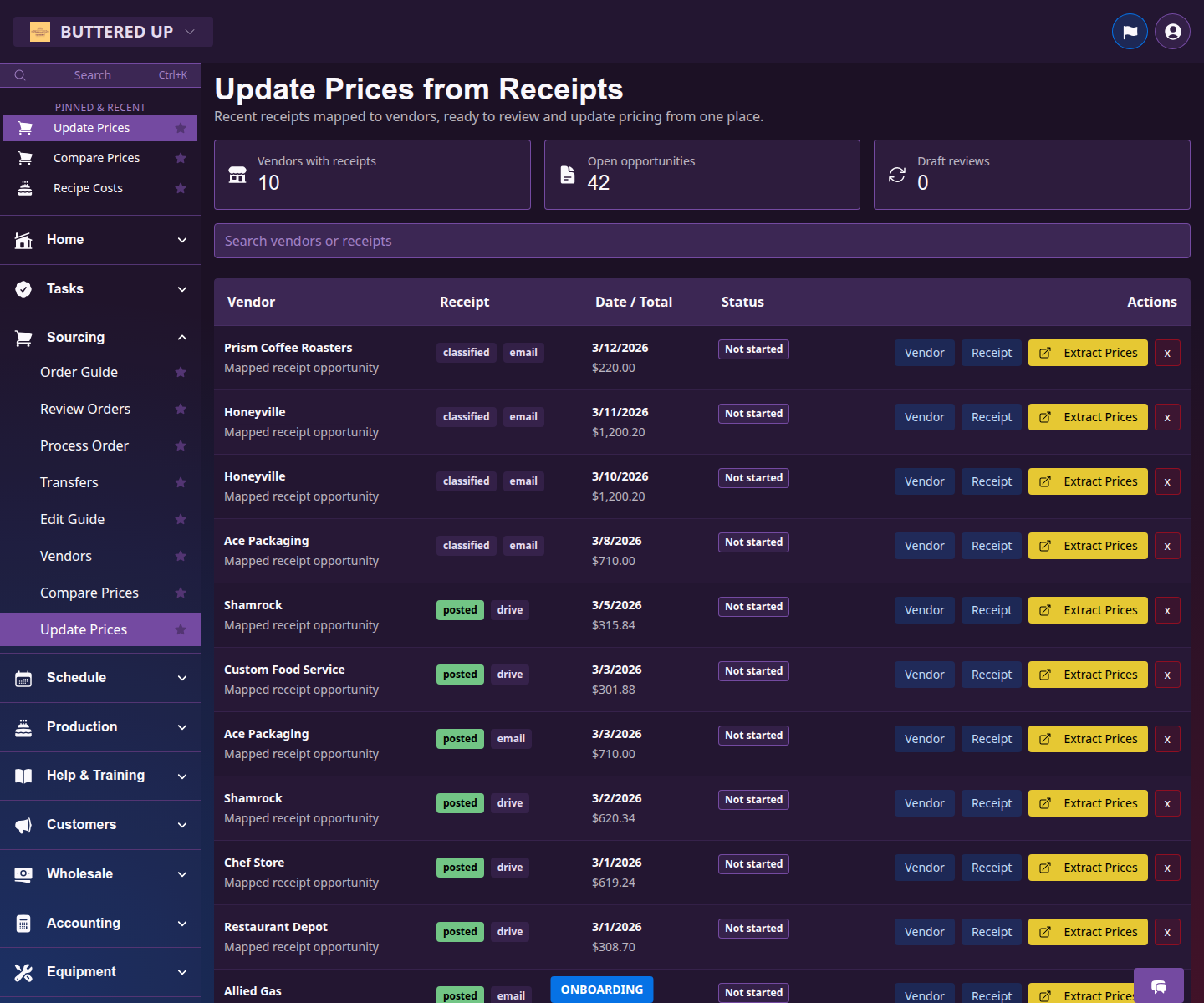
Task: Click the ONBOARDING button for Allied Gas
Action: pos(601,989)
